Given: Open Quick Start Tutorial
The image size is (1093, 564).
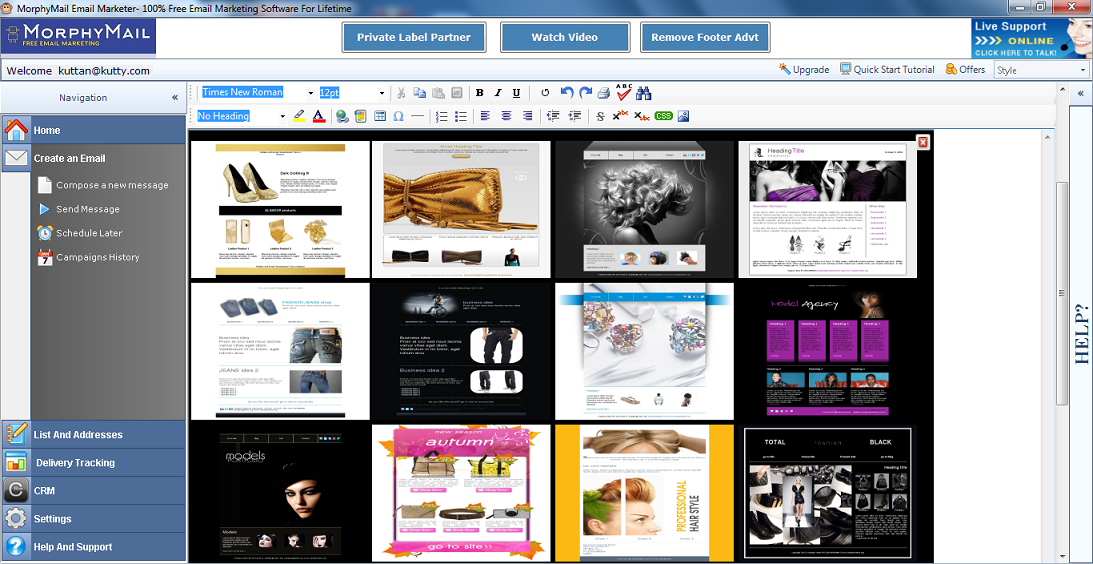Looking at the screenshot, I should (887, 69).
